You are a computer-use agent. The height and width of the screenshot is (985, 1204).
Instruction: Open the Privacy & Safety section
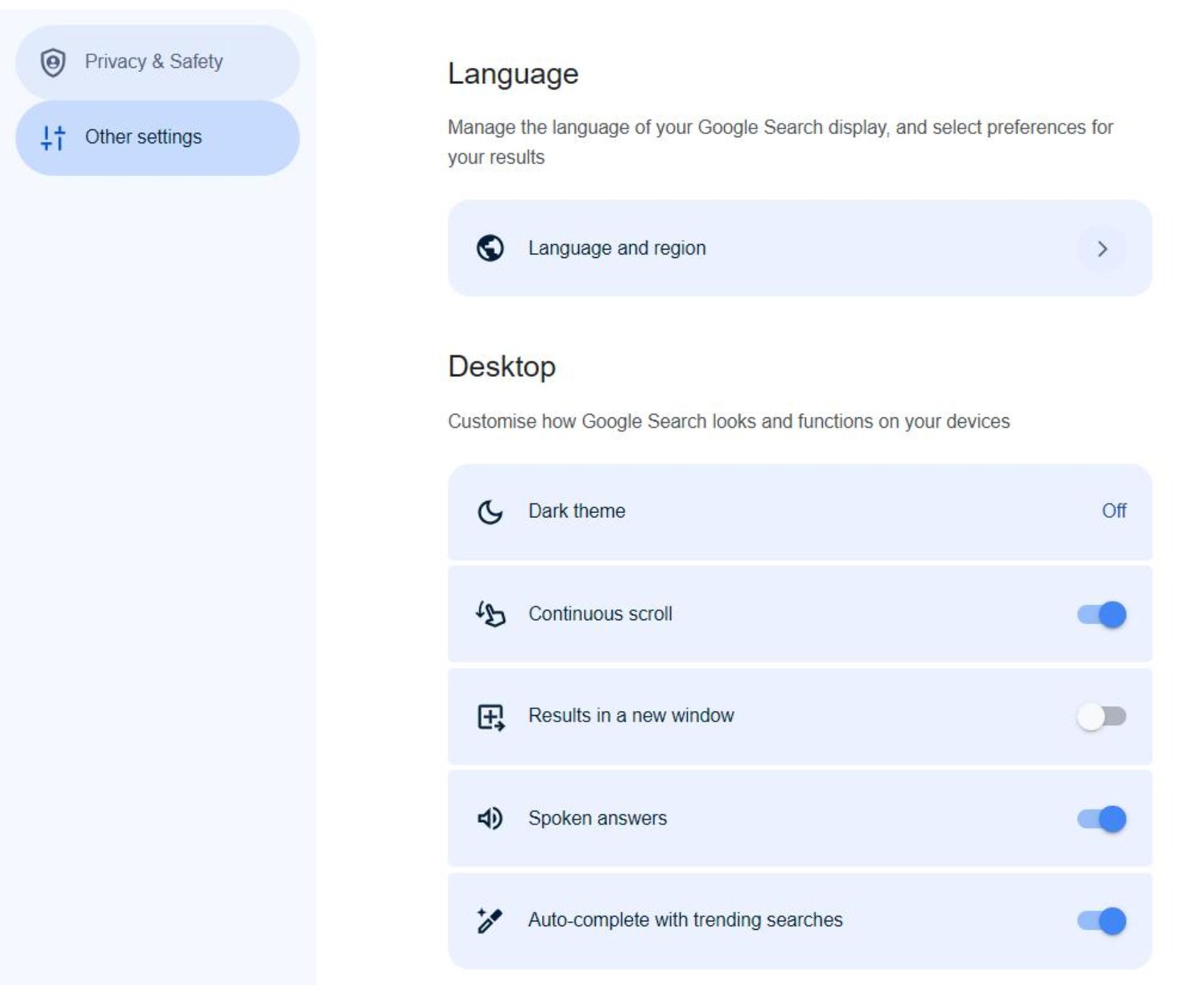(154, 61)
